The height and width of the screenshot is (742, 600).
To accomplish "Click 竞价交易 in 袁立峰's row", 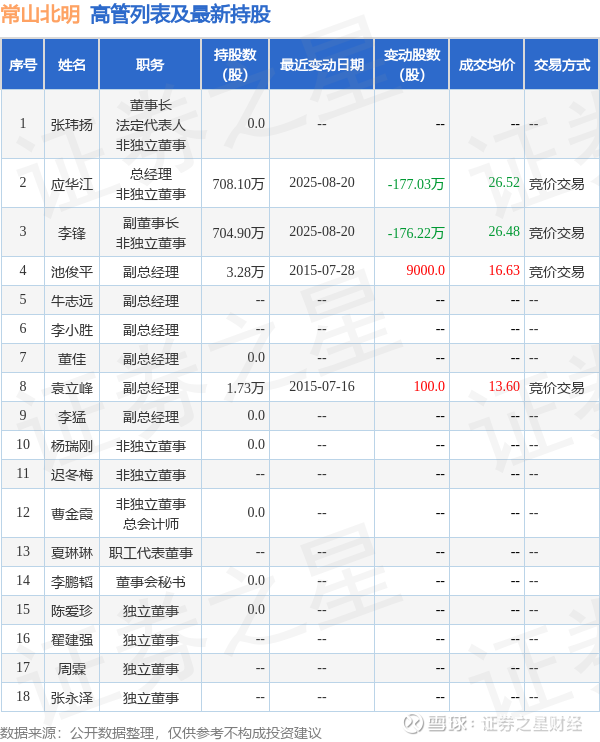I will 556,388.
